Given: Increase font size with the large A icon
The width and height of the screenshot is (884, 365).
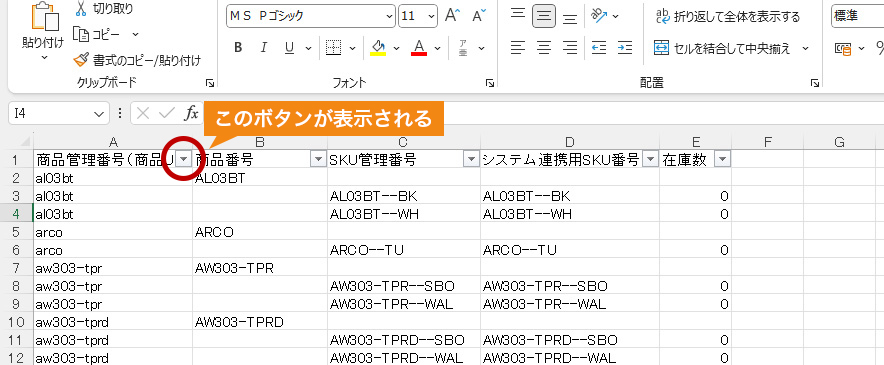Looking at the screenshot, I should pos(452,16).
